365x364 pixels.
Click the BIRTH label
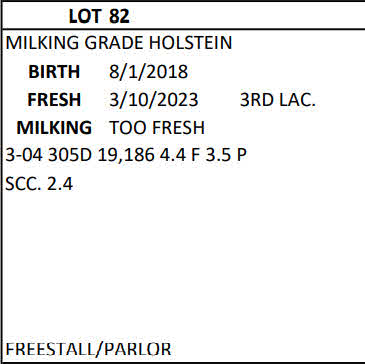(x=54, y=72)
